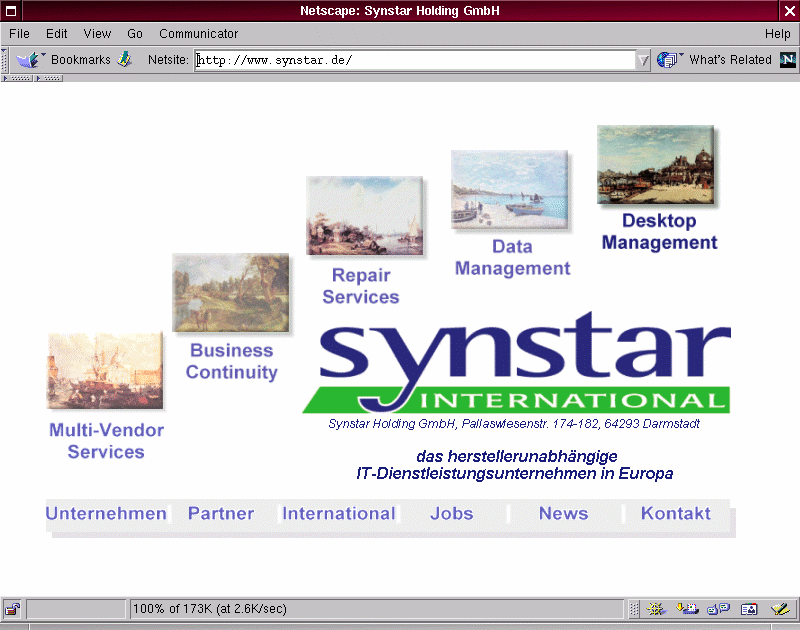The width and height of the screenshot is (800, 630).
Task: Open the View menu
Action: pos(97,34)
